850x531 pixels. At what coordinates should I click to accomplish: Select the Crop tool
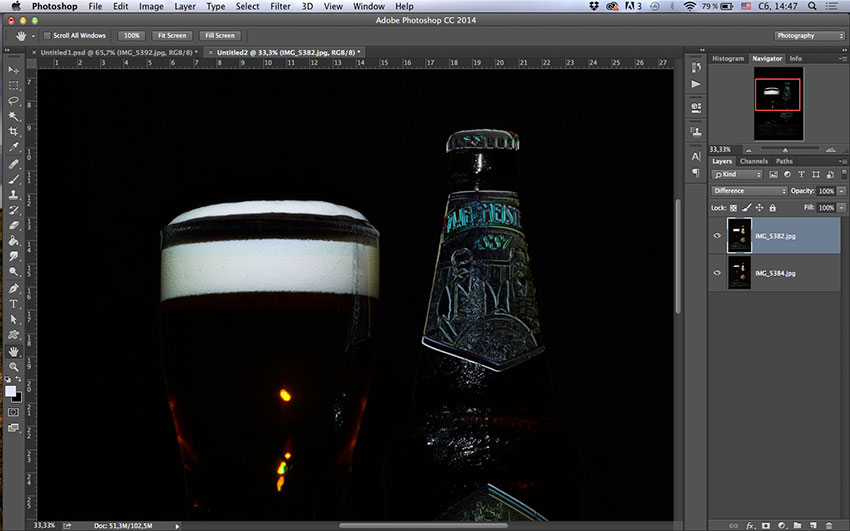coord(14,131)
